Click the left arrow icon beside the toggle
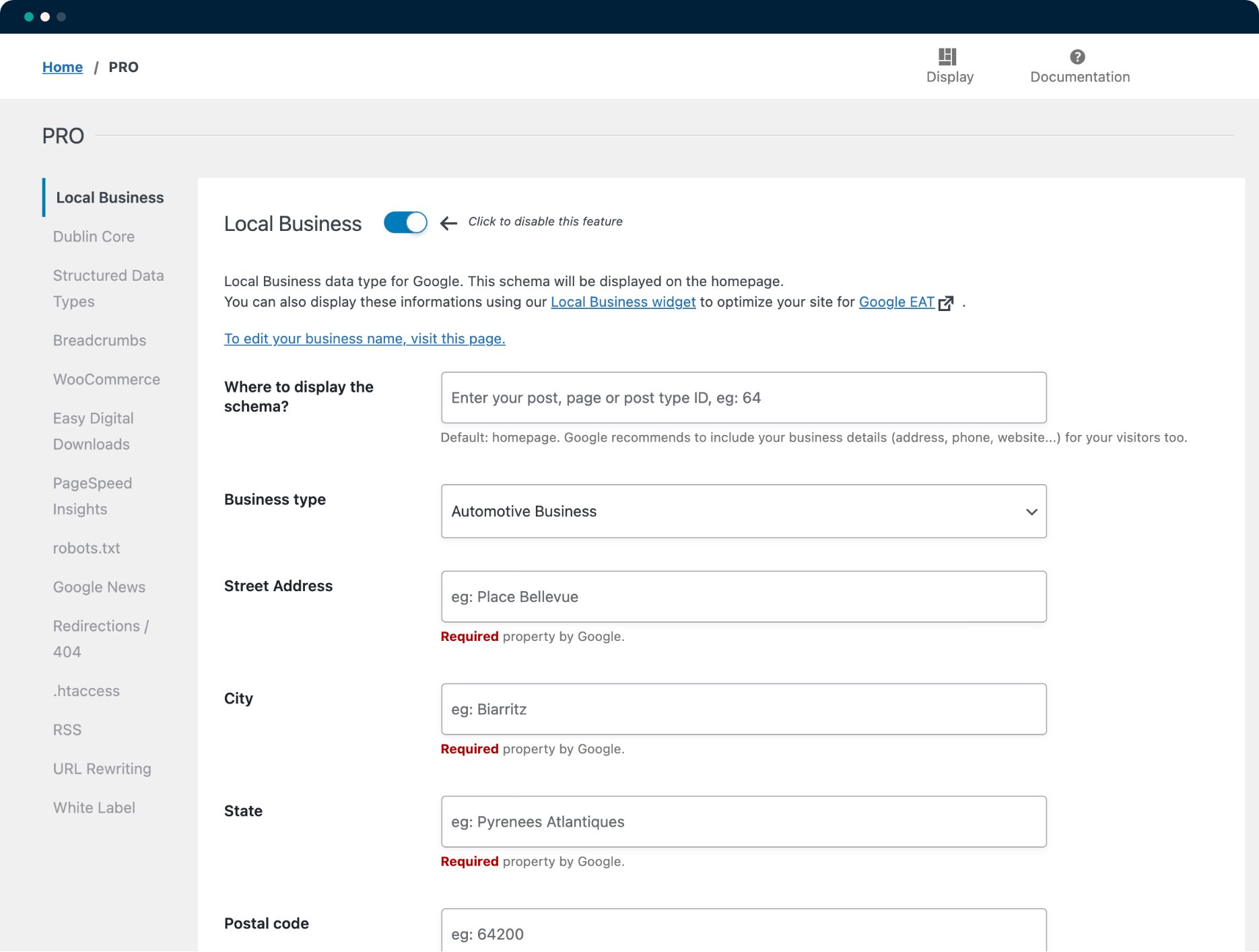Viewport: 1259px width, 952px height. click(448, 223)
